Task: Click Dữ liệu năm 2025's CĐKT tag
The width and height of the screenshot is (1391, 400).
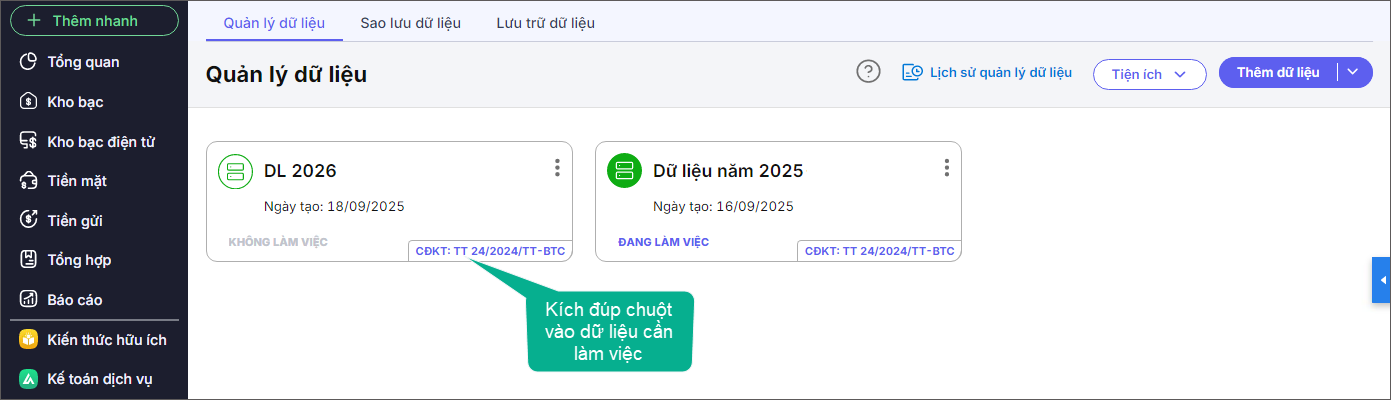Action: pyautogui.click(x=879, y=251)
